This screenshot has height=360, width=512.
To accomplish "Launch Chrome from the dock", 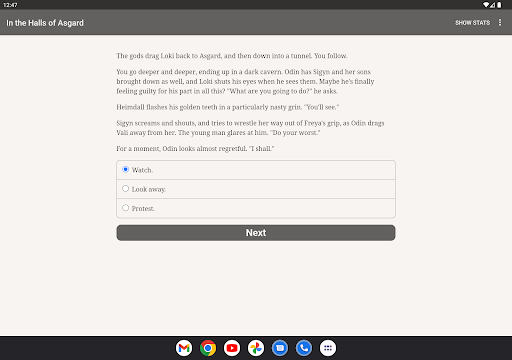I will coord(208,348).
